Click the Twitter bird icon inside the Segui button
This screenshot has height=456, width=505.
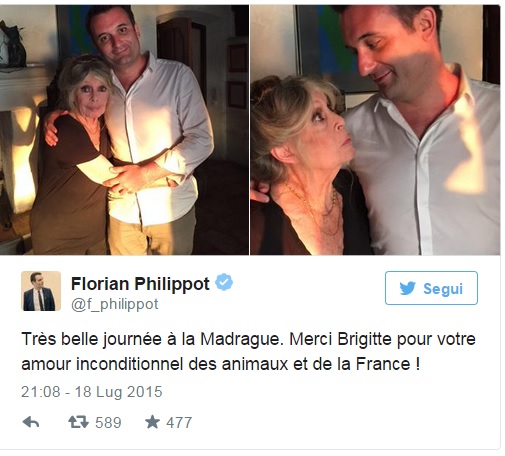click(x=408, y=288)
